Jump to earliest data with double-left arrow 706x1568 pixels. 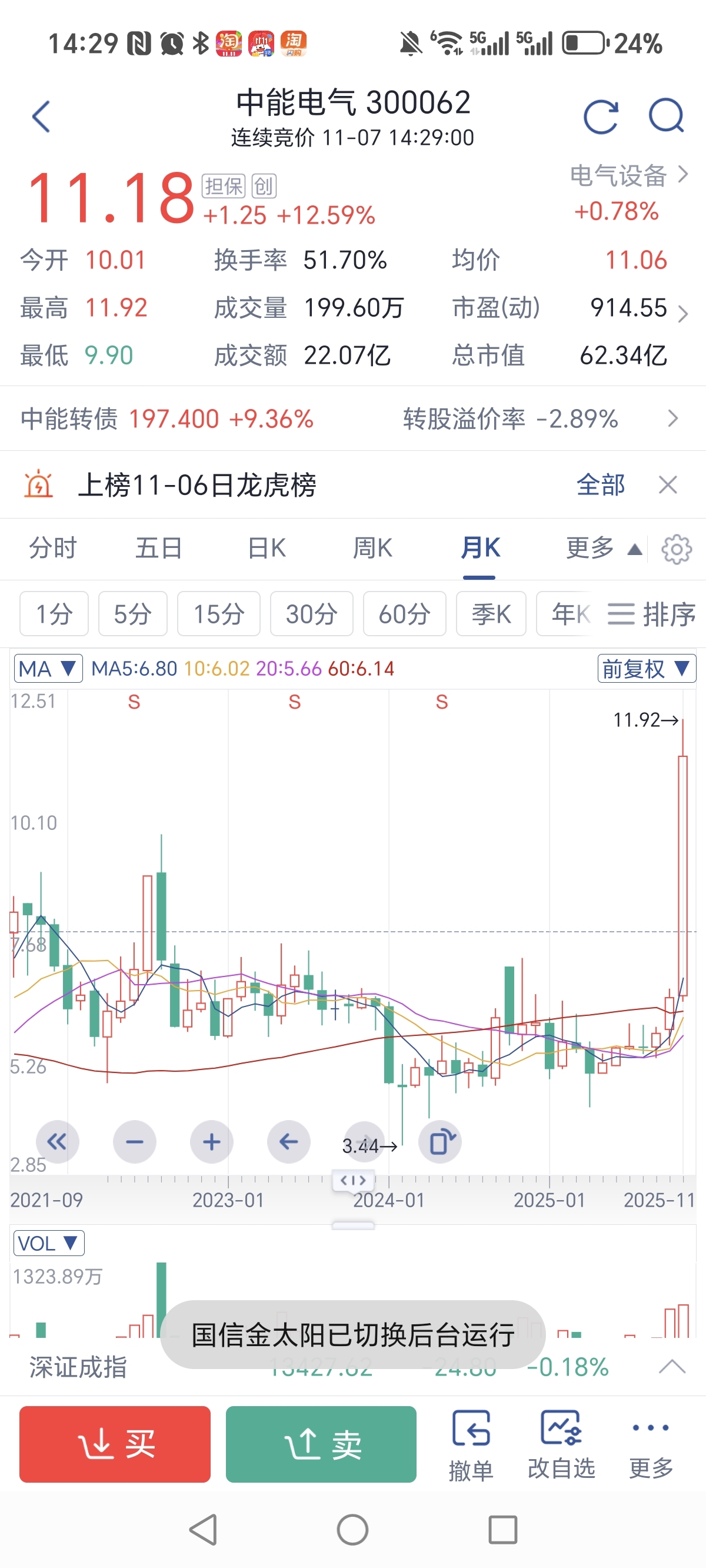(57, 1142)
